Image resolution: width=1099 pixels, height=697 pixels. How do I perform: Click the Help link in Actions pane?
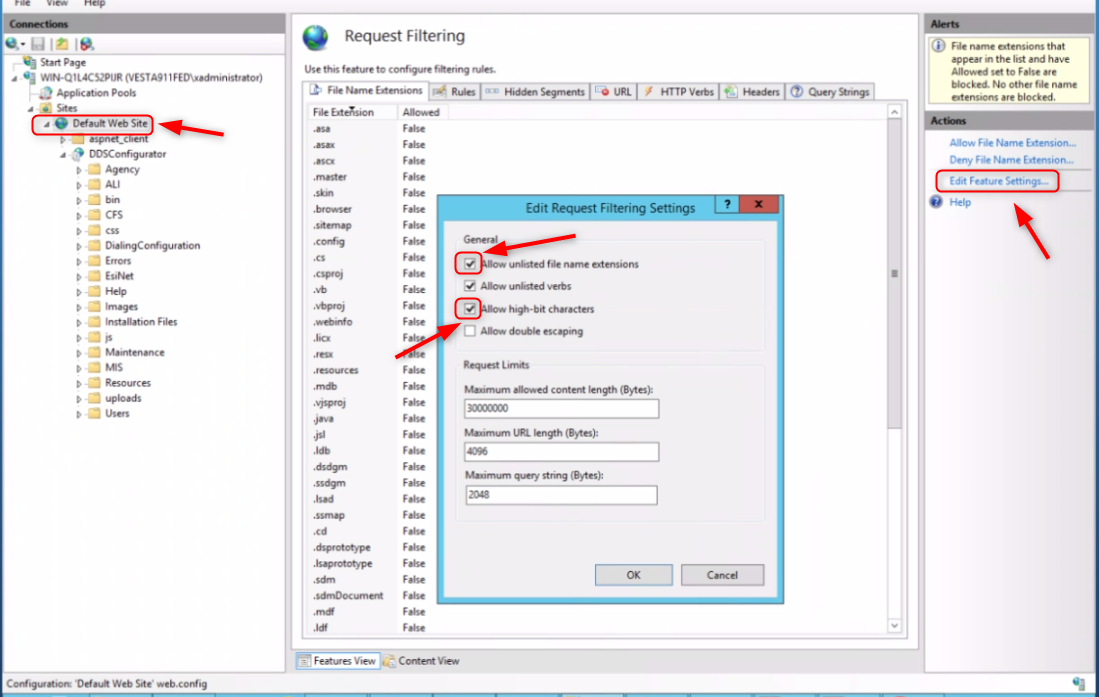[x=960, y=202]
